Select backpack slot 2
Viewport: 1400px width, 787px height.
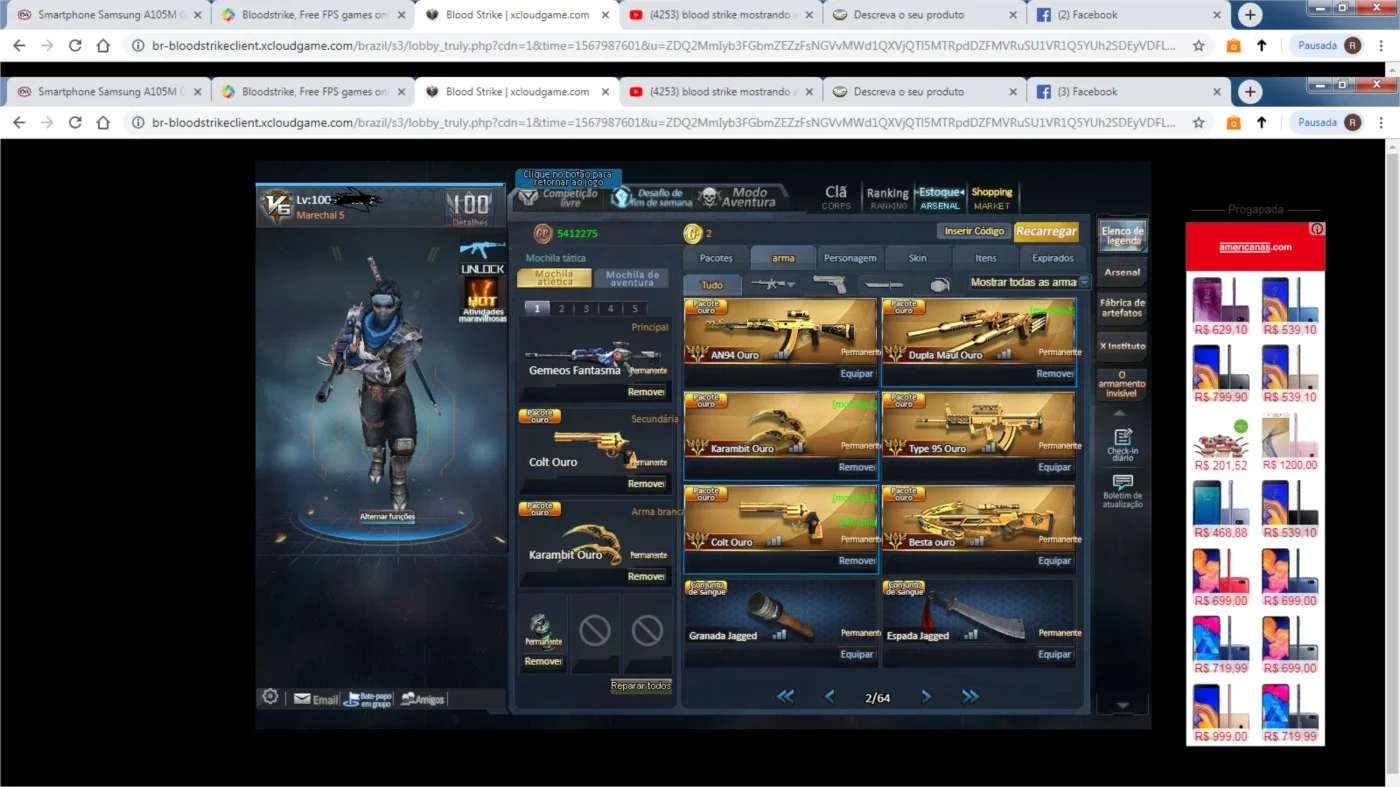(561, 309)
